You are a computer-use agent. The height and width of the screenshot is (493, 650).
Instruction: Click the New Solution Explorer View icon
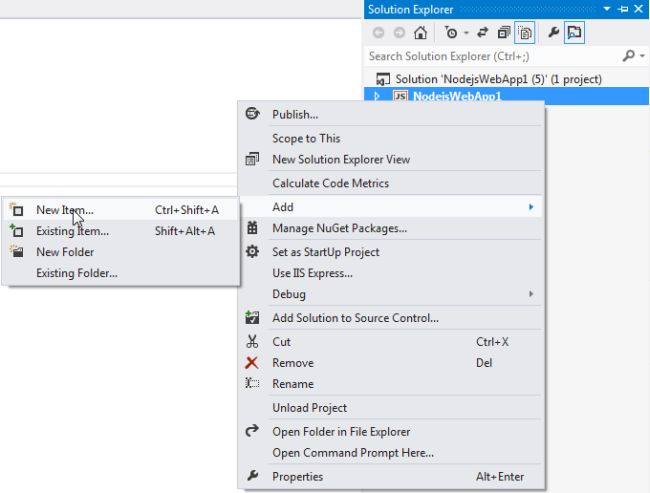click(x=252, y=159)
